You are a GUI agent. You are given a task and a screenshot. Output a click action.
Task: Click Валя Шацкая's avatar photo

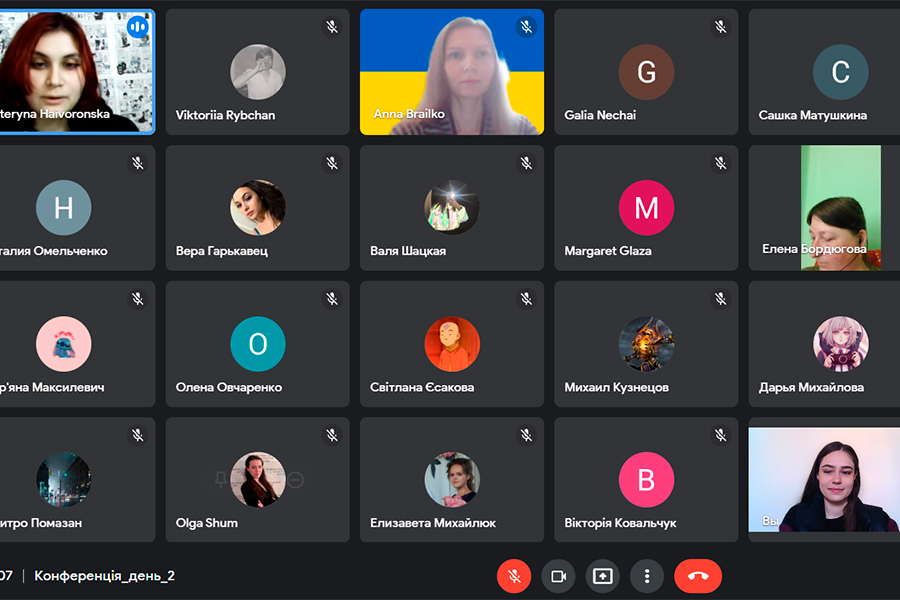452,207
